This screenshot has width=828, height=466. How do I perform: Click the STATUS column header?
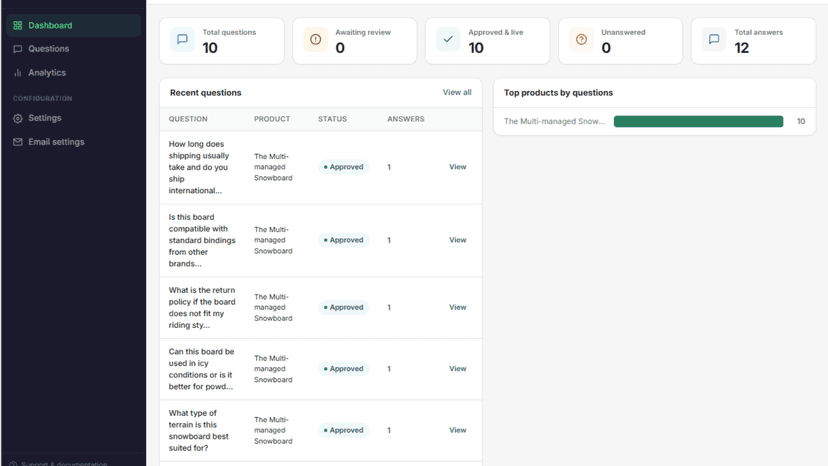click(x=332, y=119)
